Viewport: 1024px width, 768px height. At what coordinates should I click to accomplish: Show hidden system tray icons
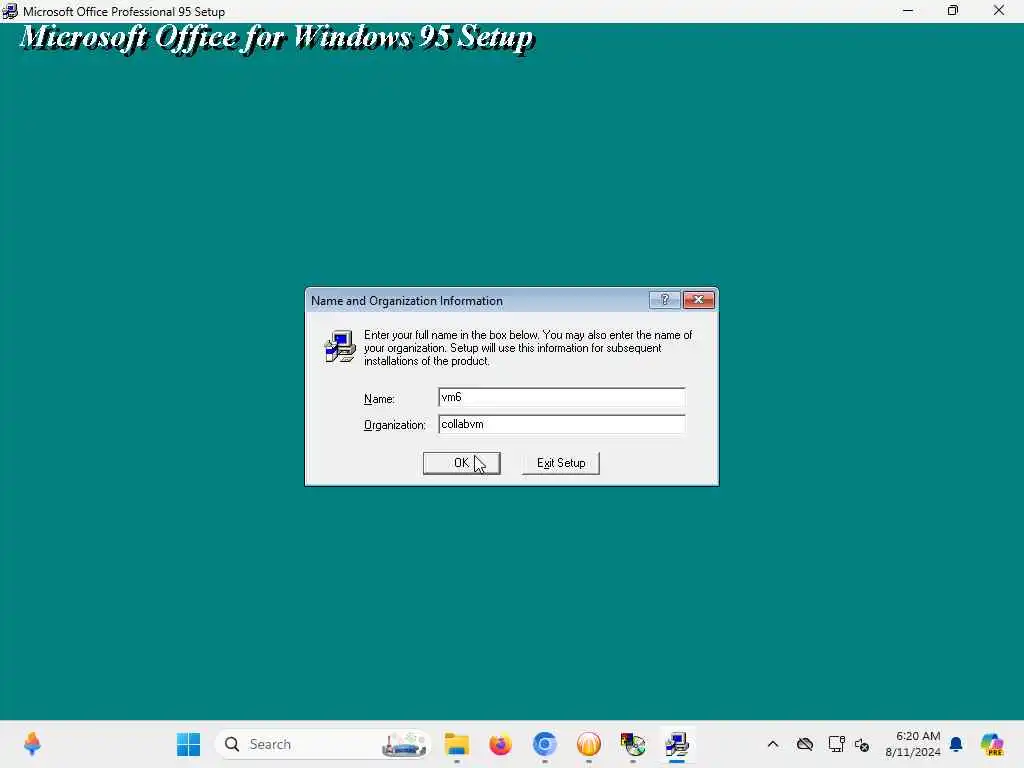(x=773, y=744)
